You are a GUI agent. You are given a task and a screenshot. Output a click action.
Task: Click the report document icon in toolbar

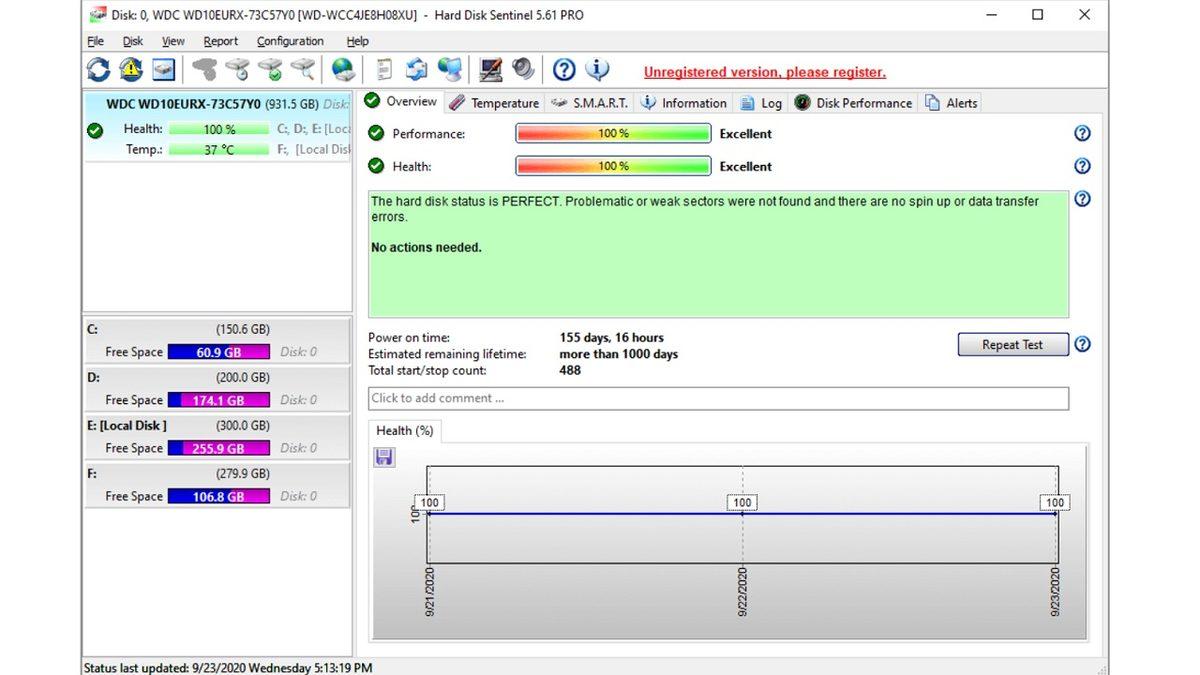point(383,70)
